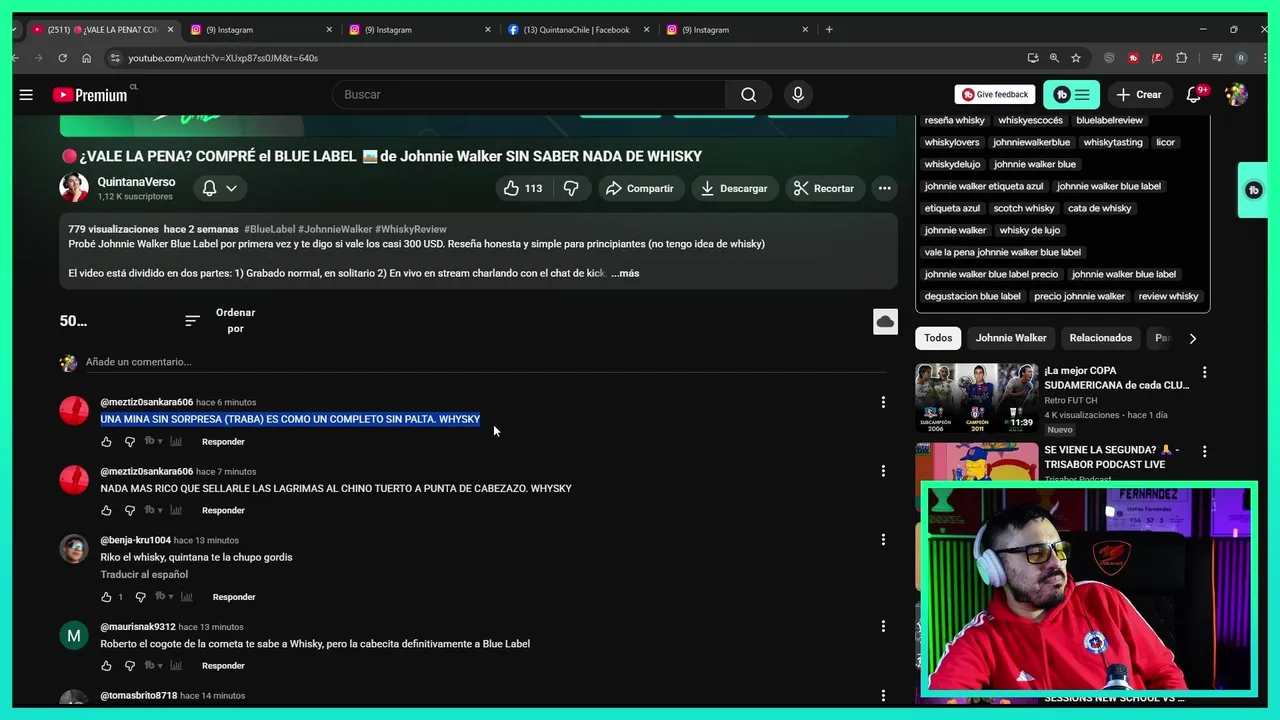
Task: Show next category chips with right arrow
Action: coord(1192,338)
